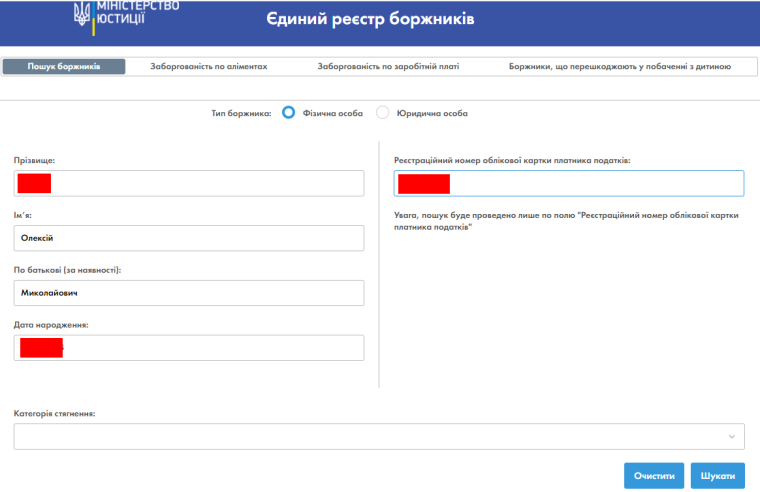The image size is (760, 492).
Task: Switch to Пошук боржників tab
Action: [x=64, y=66]
